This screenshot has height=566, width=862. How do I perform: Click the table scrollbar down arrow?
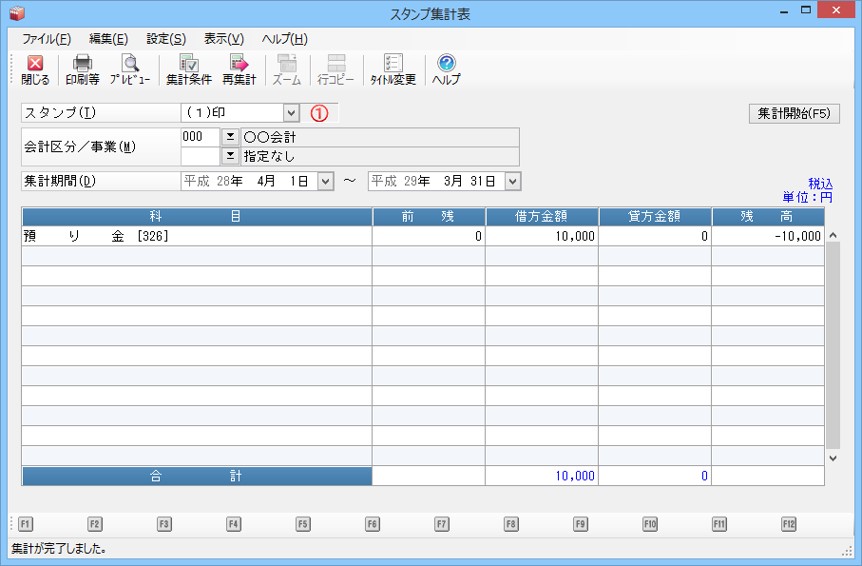click(833, 458)
